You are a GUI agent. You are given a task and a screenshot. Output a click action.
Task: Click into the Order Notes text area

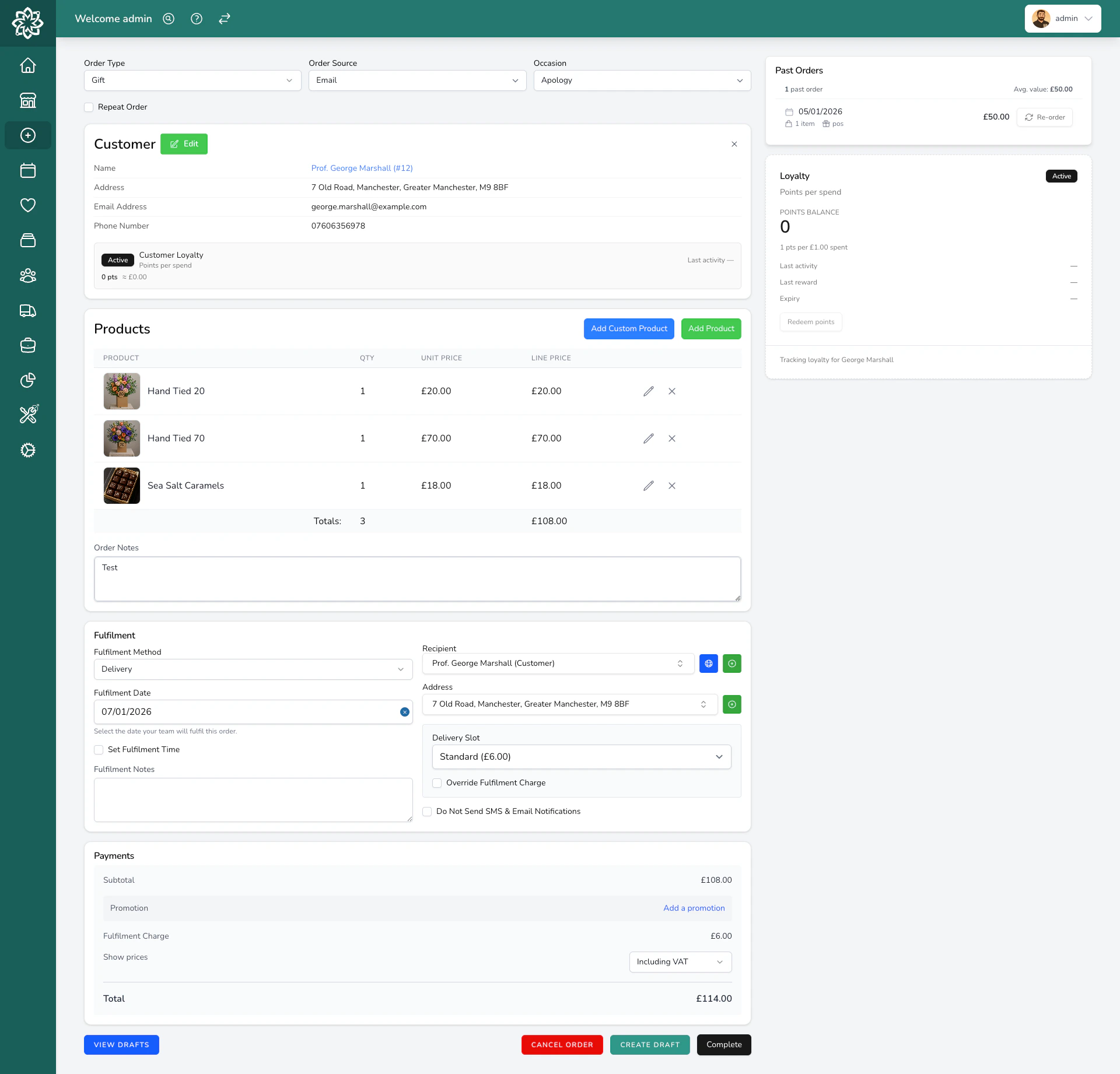point(417,579)
